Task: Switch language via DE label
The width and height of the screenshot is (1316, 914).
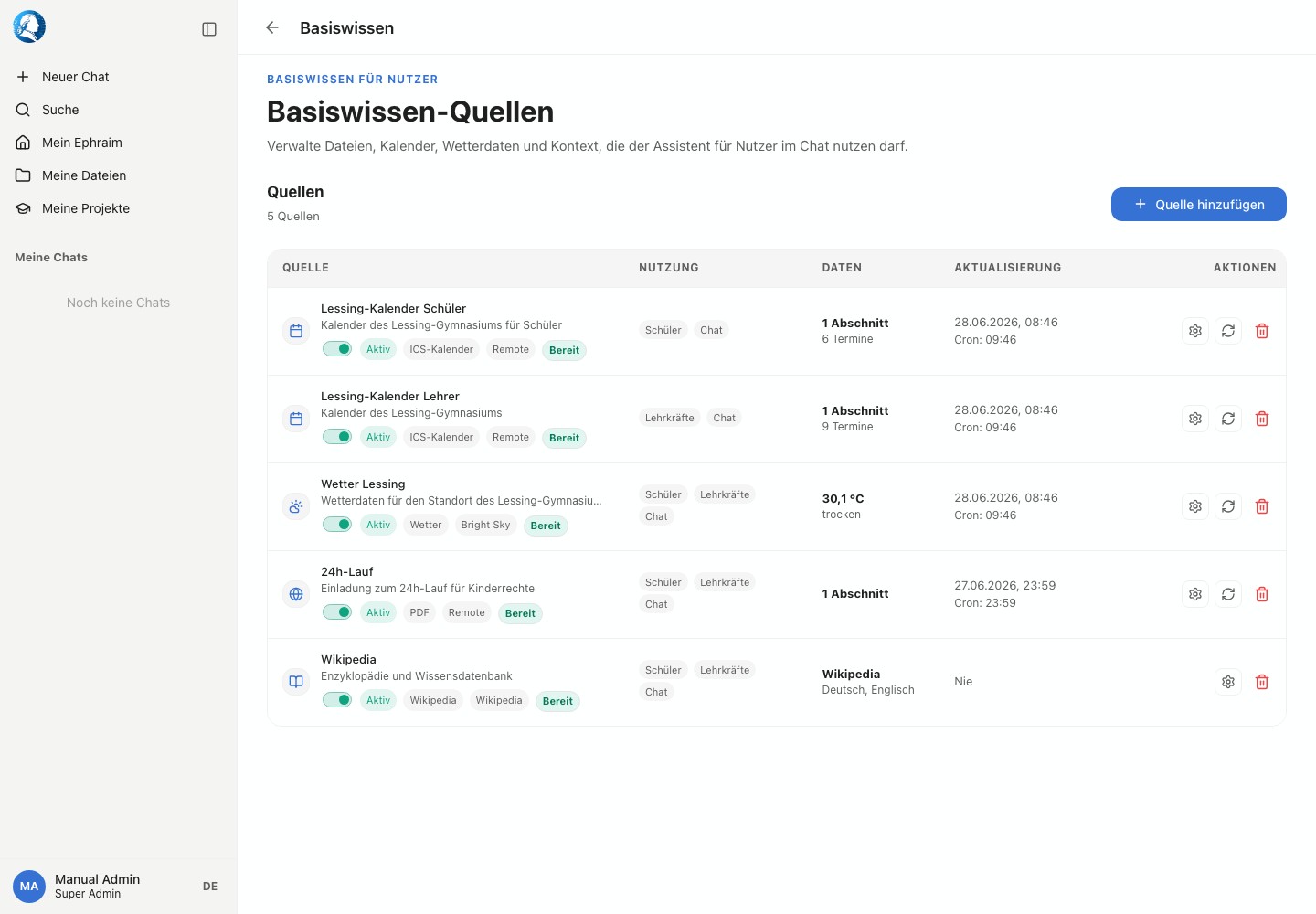Action: pos(210,887)
